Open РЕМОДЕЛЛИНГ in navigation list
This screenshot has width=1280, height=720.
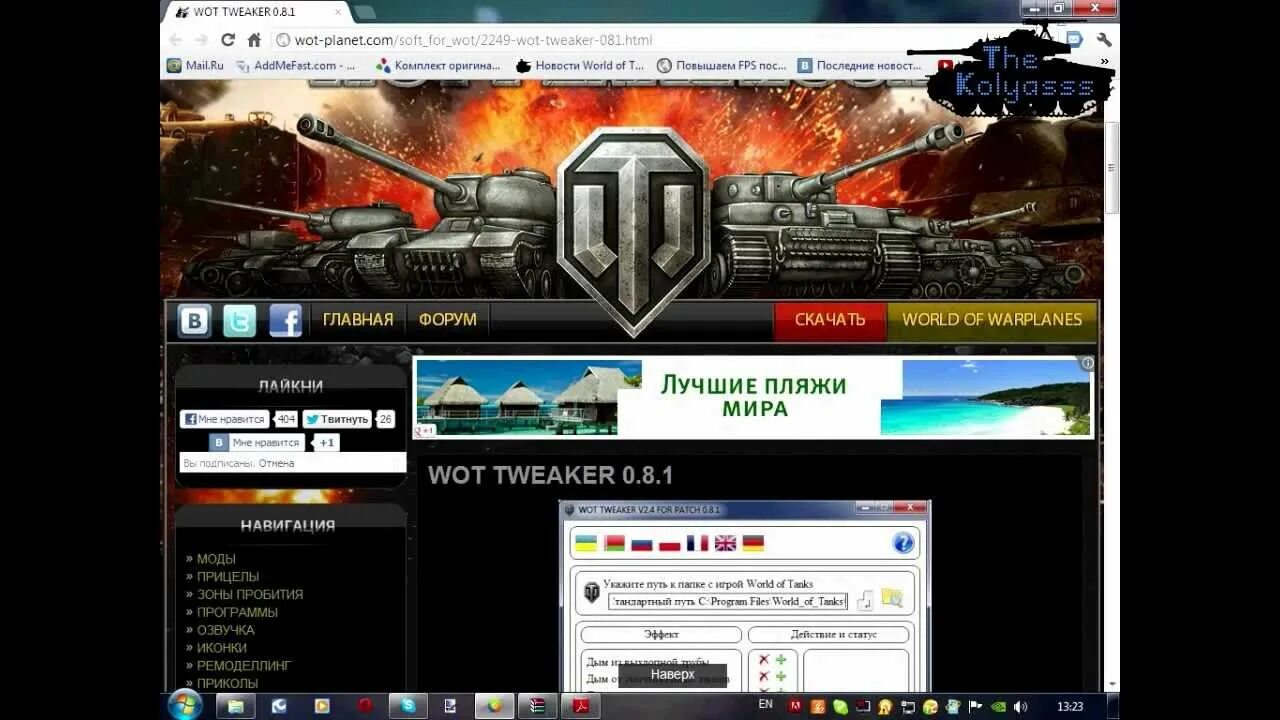click(244, 665)
